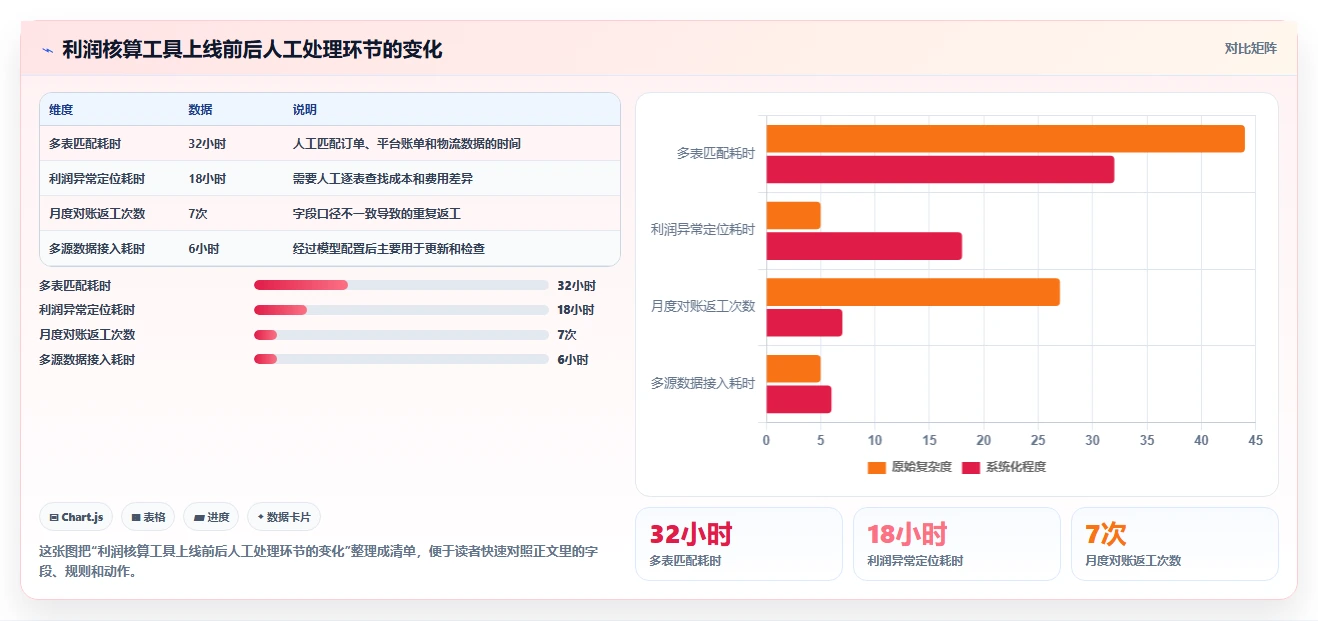Click red bar for 利润异常定位耗时 in chart
This screenshot has height=621, width=1318.
coord(864,246)
